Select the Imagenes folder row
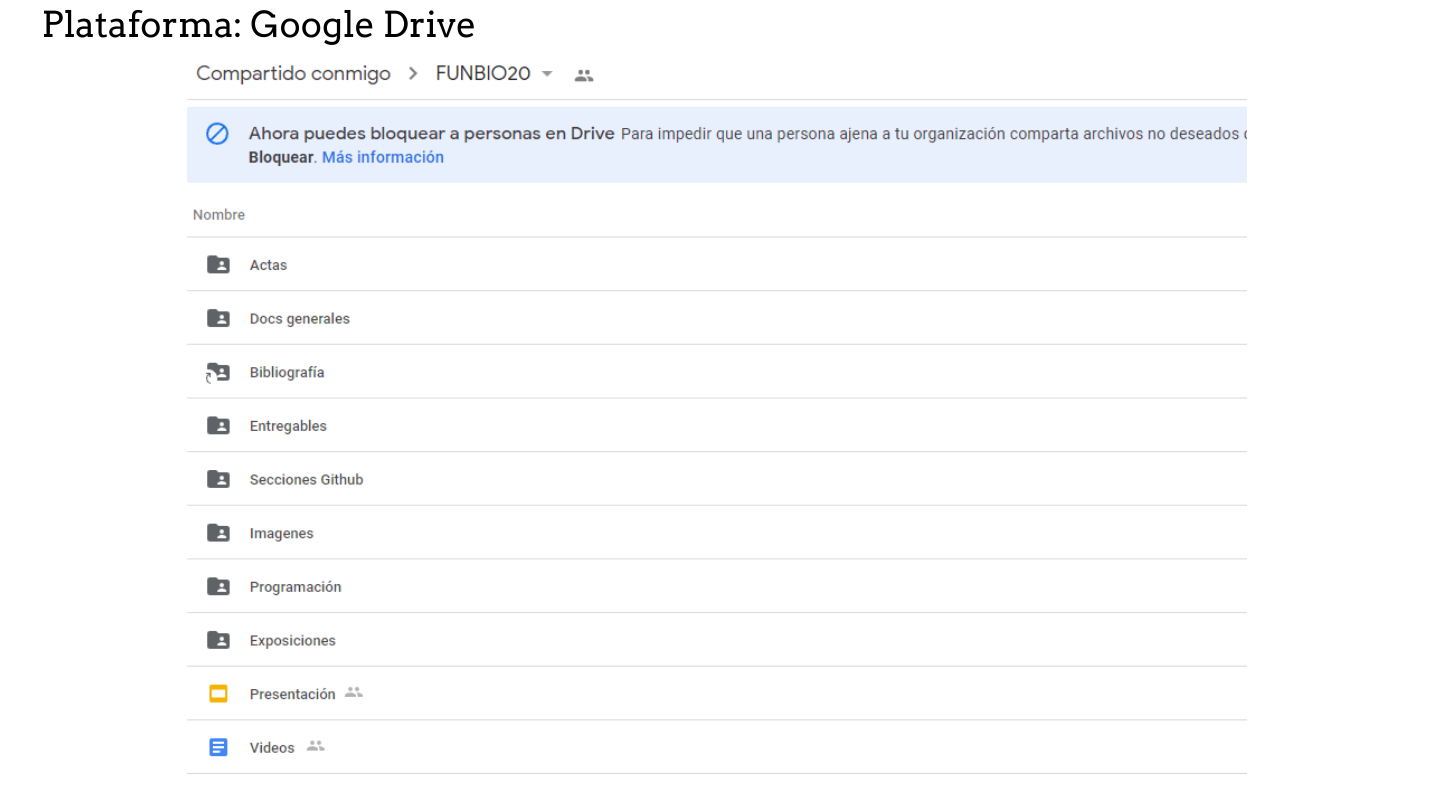The width and height of the screenshot is (1434, 792). click(x=281, y=534)
